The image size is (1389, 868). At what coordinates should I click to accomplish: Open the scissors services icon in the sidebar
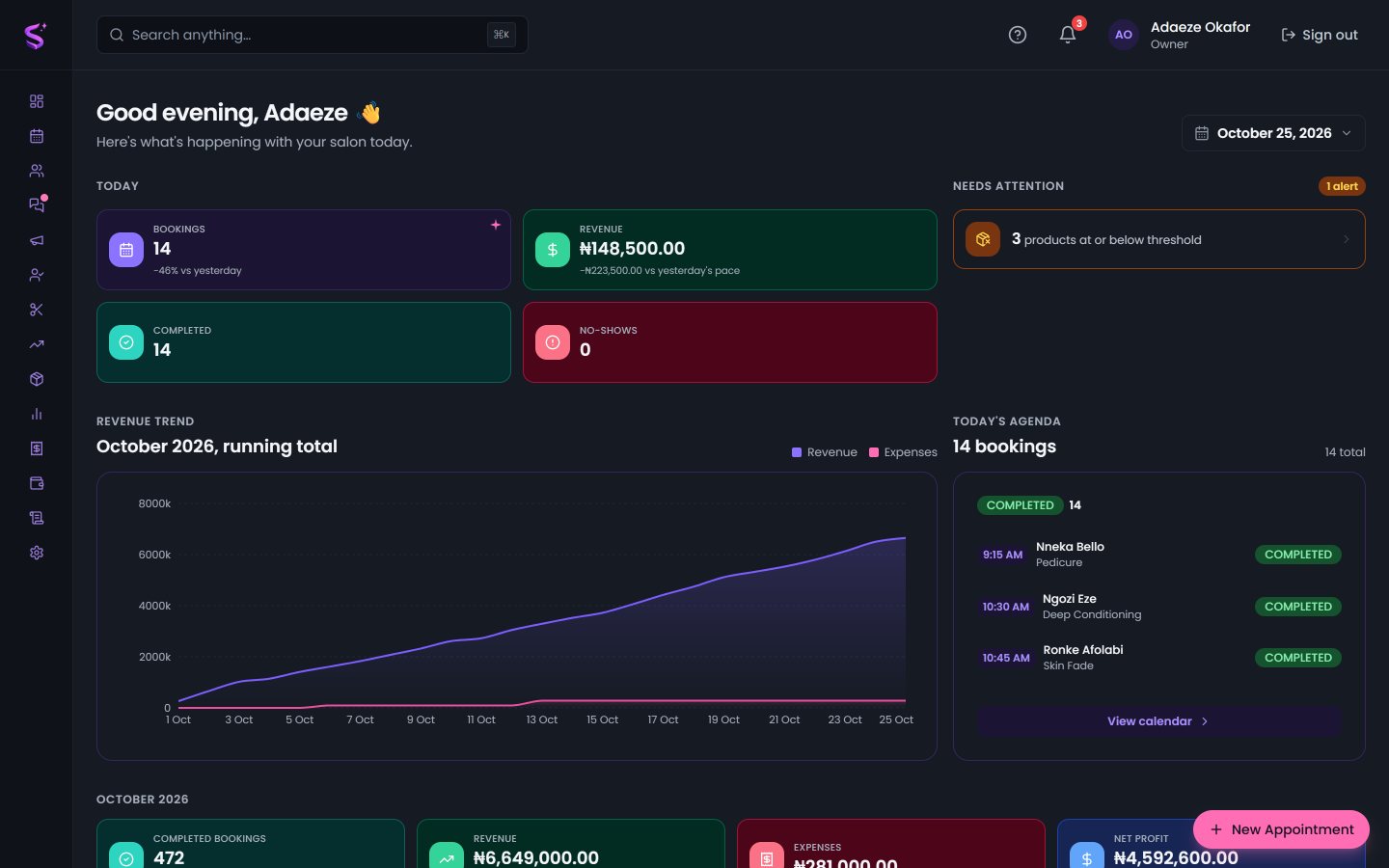(37, 310)
